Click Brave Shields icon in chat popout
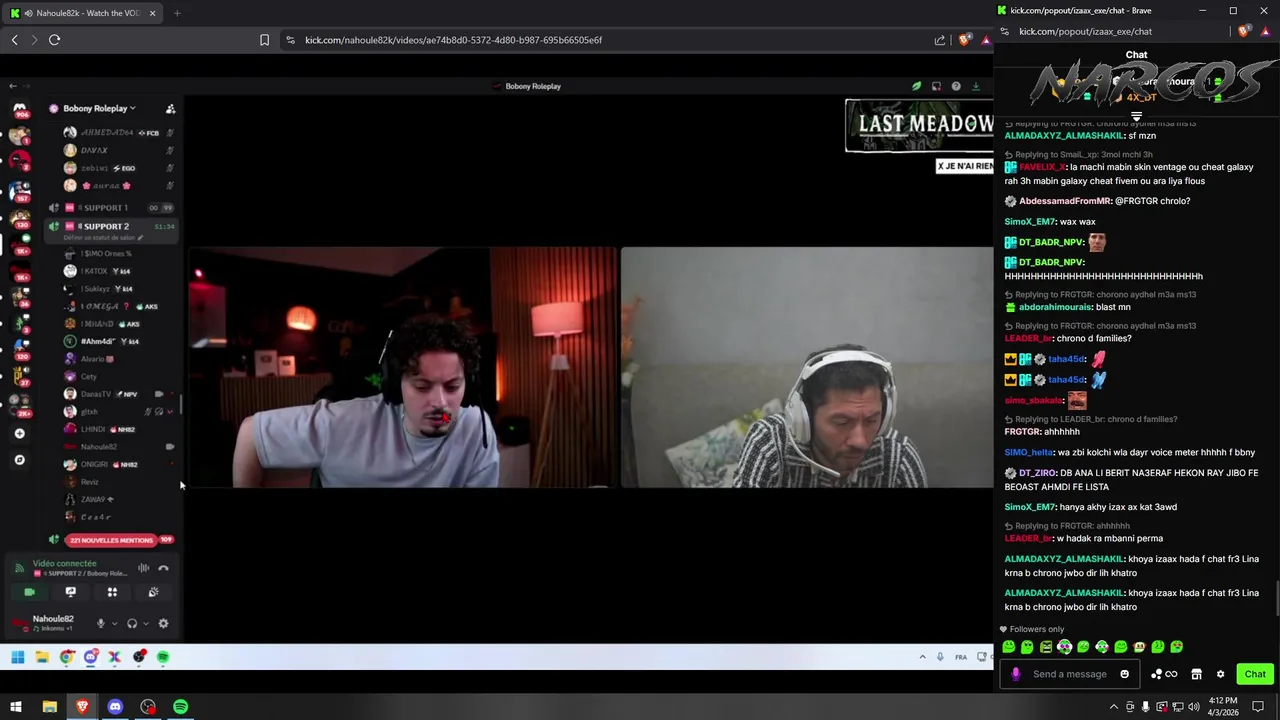1280x720 pixels. [1243, 31]
